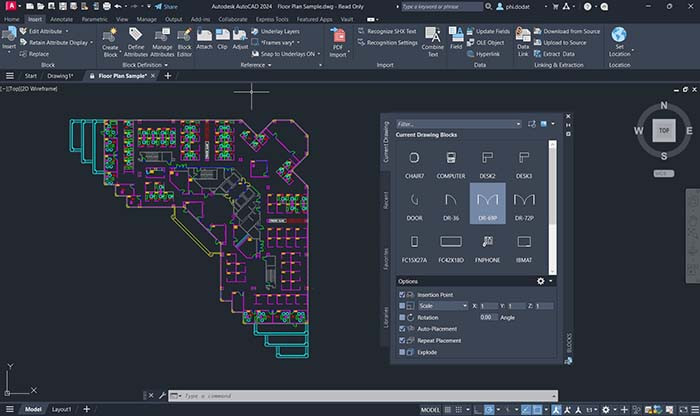The width and height of the screenshot is (700, 416).
Task: Click the Rotation angle input field
Action: click(487, 317)
